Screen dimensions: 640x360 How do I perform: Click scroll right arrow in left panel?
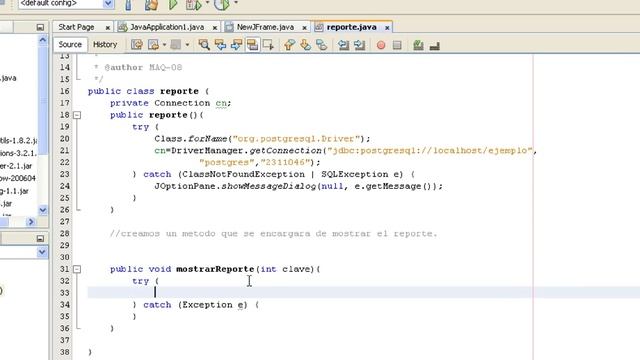coord(31,222)
